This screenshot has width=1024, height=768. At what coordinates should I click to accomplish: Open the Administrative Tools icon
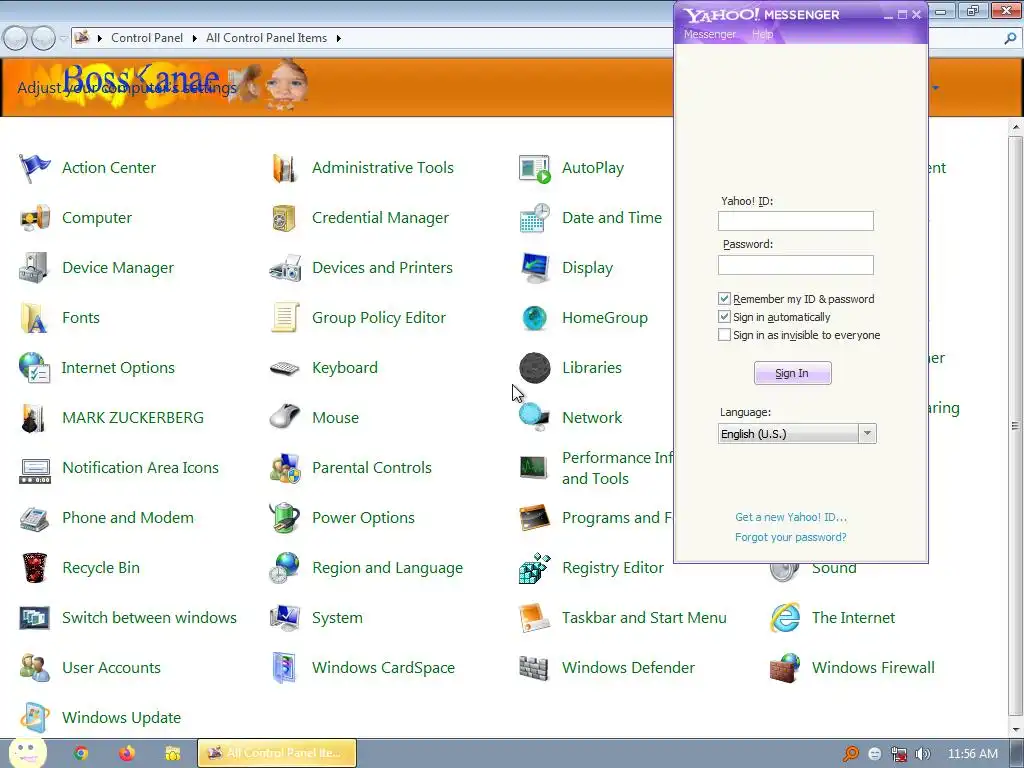pyautogui.click(x=285, y=168)
